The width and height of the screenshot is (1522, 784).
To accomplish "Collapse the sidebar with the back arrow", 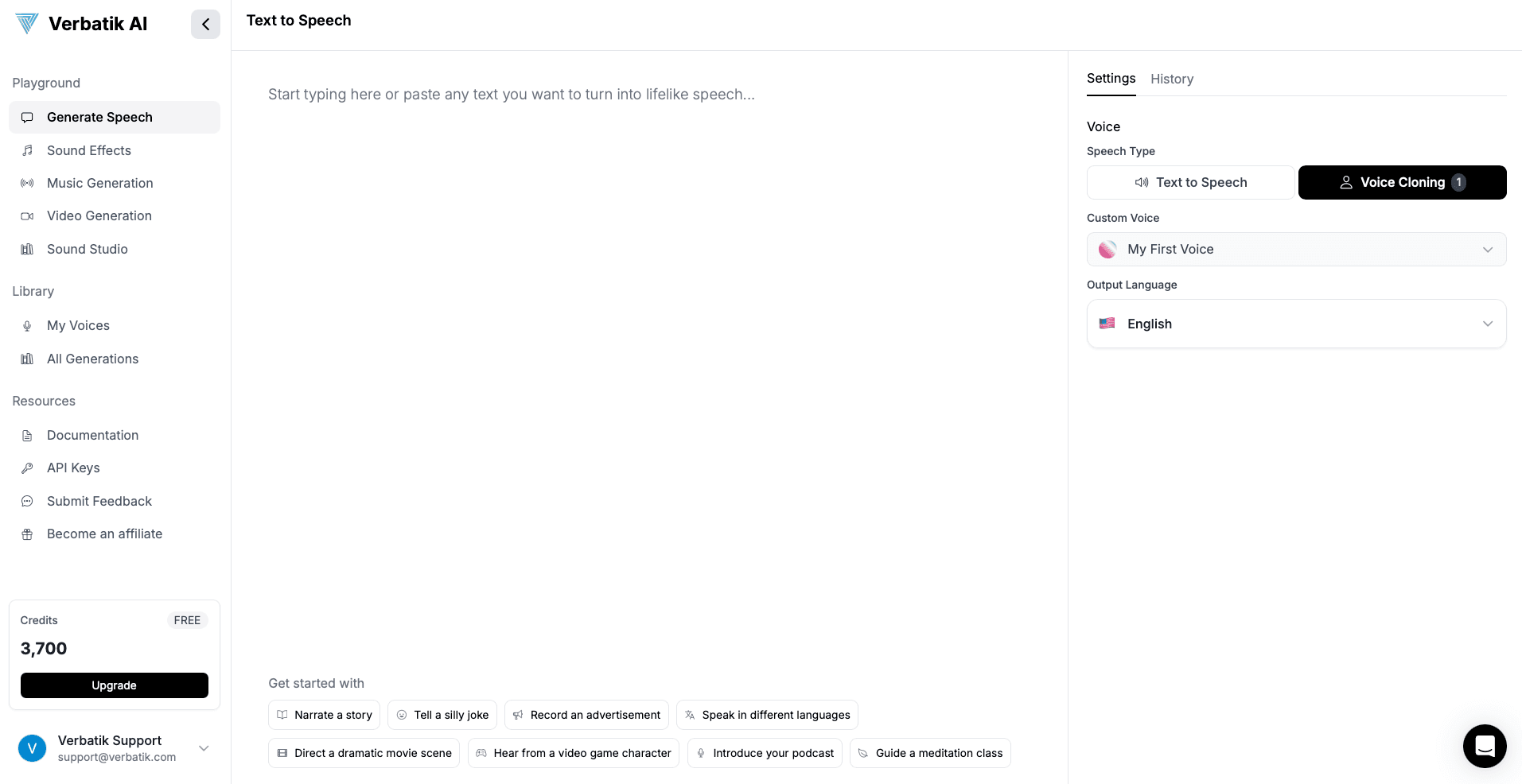I will pyautogui.click(x=205, y=24).
